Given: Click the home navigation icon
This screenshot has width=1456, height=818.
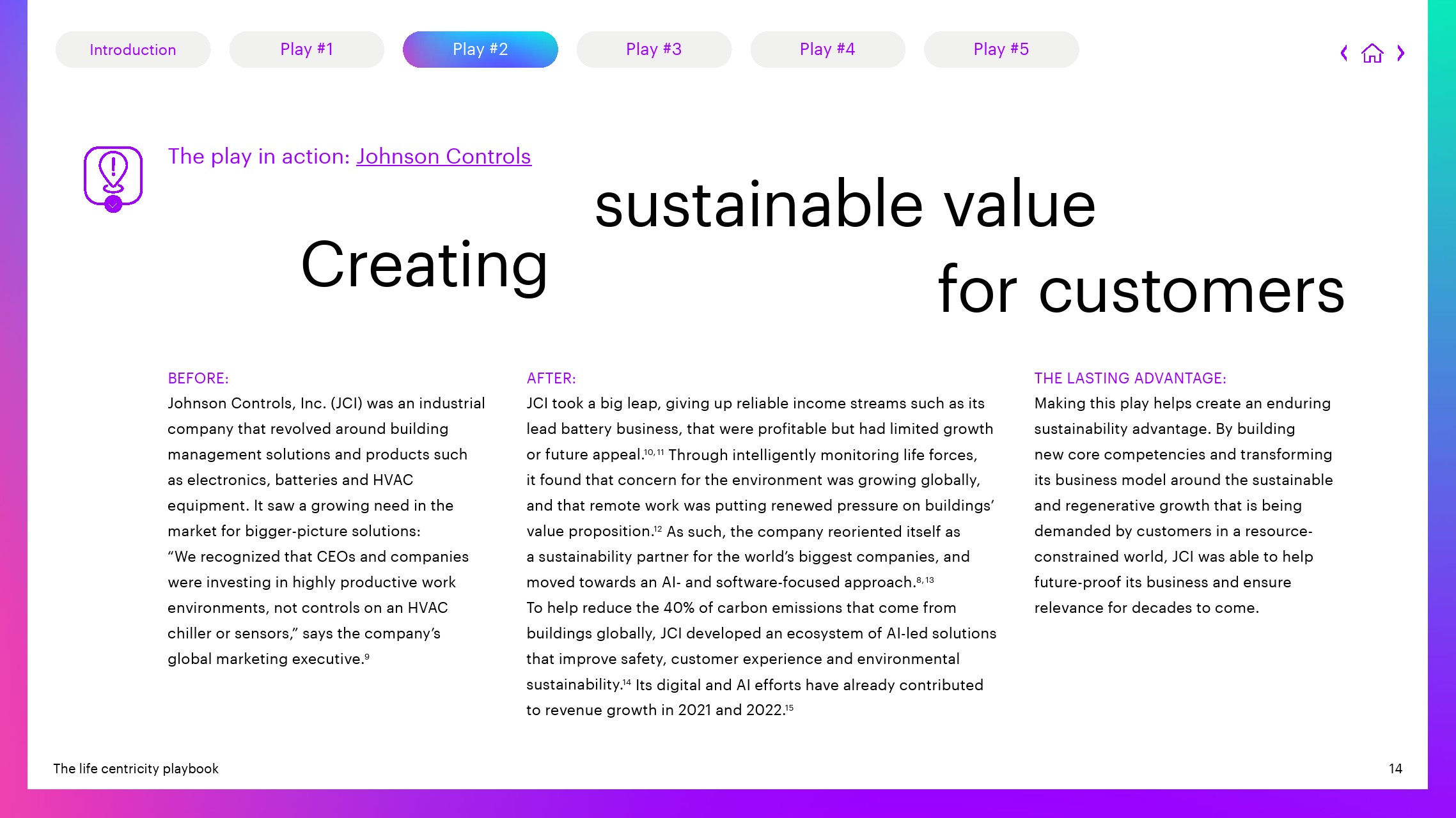Looking at the screenshot, I should click(x=1373, y=53).
